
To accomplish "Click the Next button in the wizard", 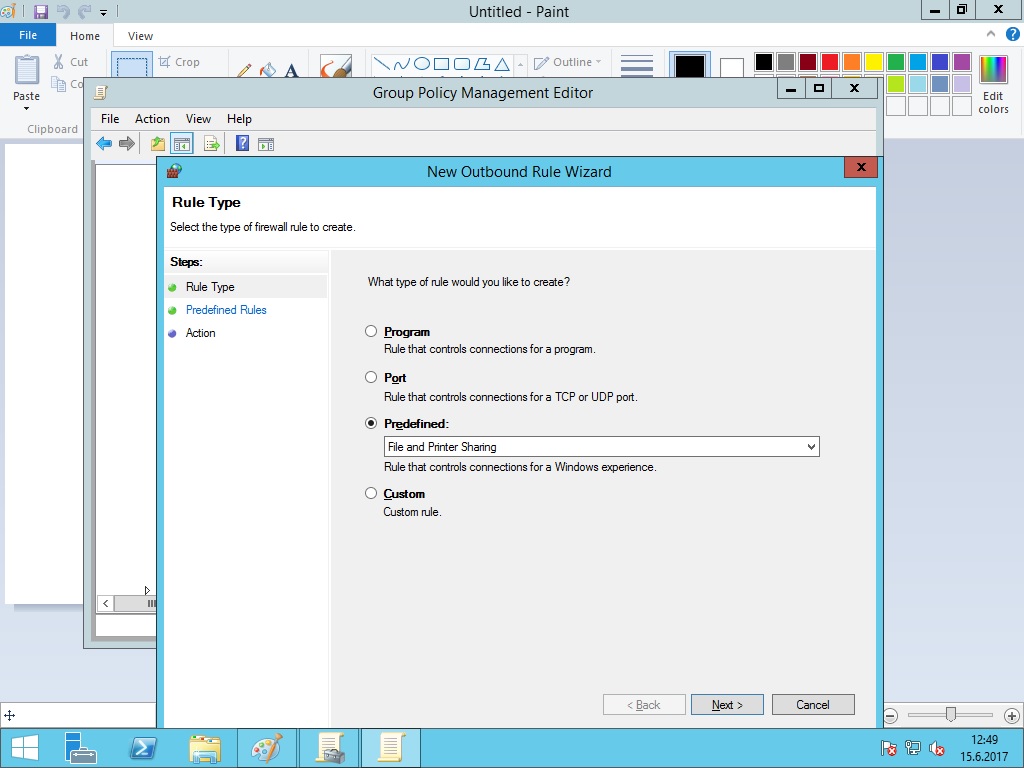I will point(727,705).
